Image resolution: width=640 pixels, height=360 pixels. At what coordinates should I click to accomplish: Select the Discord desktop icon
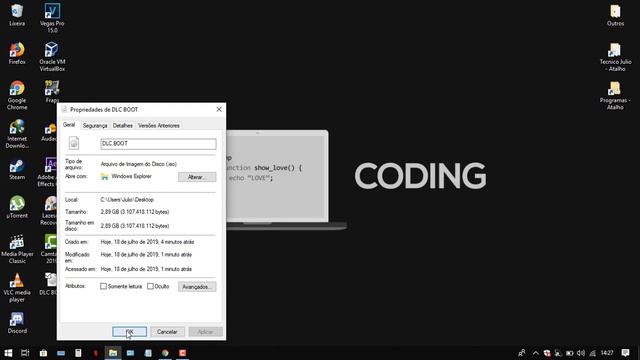[17, 323]
